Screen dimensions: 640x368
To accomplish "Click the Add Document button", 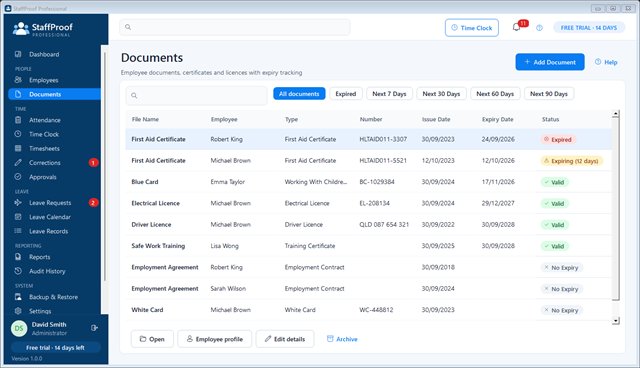I will (550, 62).
